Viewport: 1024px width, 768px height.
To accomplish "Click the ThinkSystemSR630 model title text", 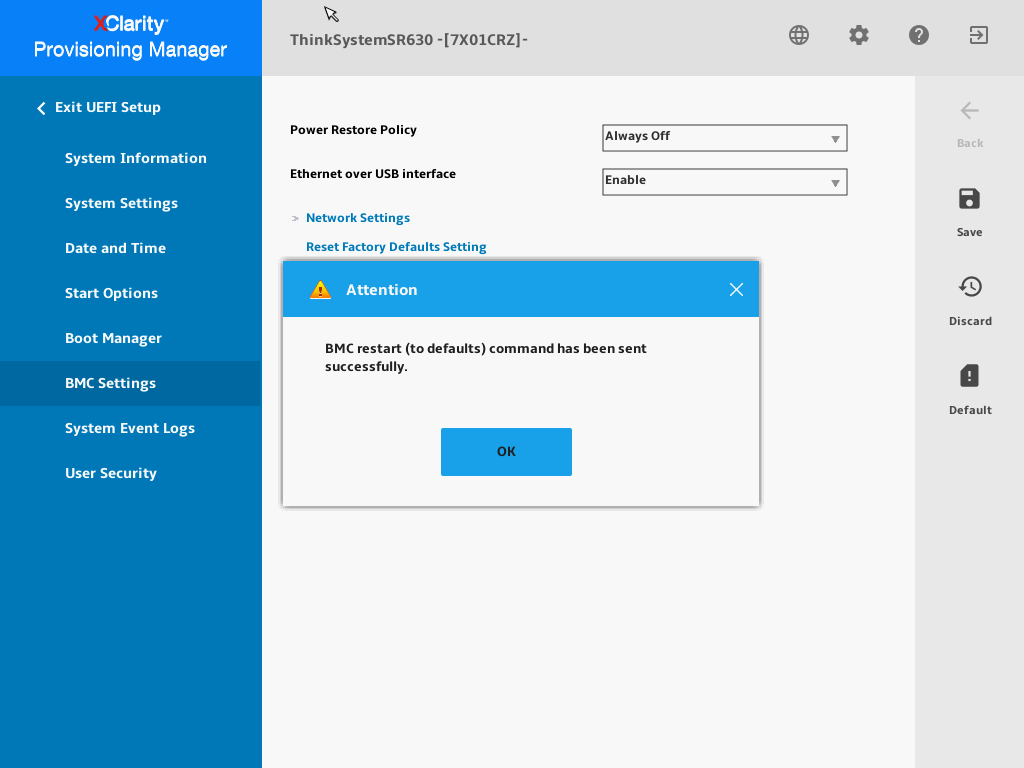I will (x=409, y=40).
